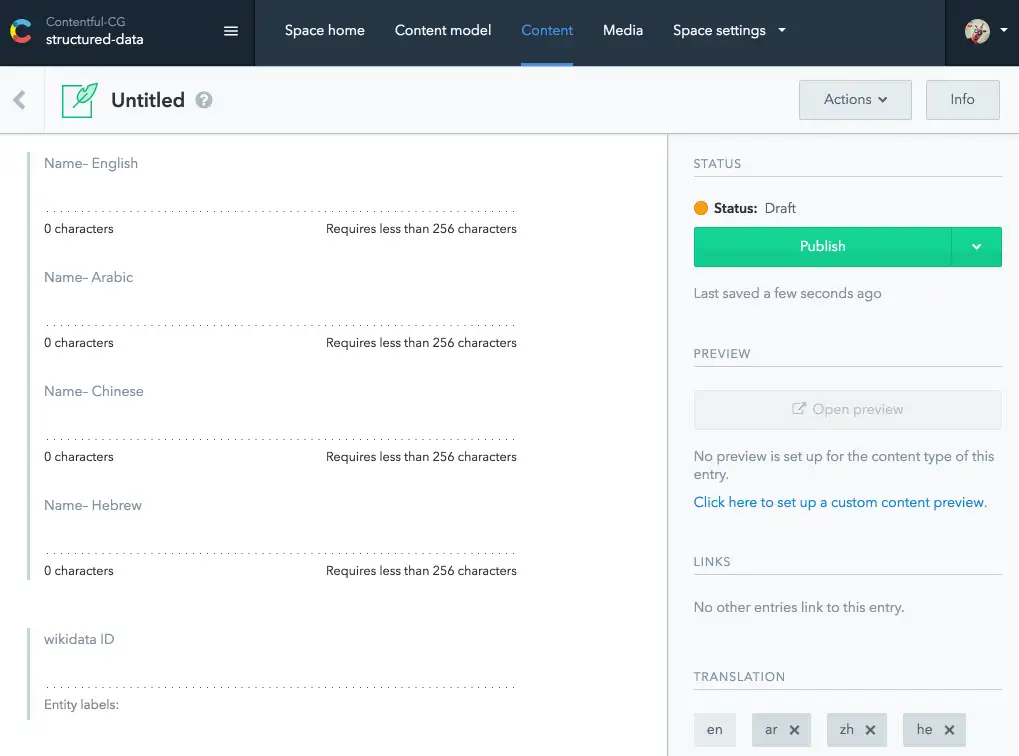Click the Contentful logo icon
Viewport: 1019px width, 756px height.
pyautogui.click(x=21, y=31)
